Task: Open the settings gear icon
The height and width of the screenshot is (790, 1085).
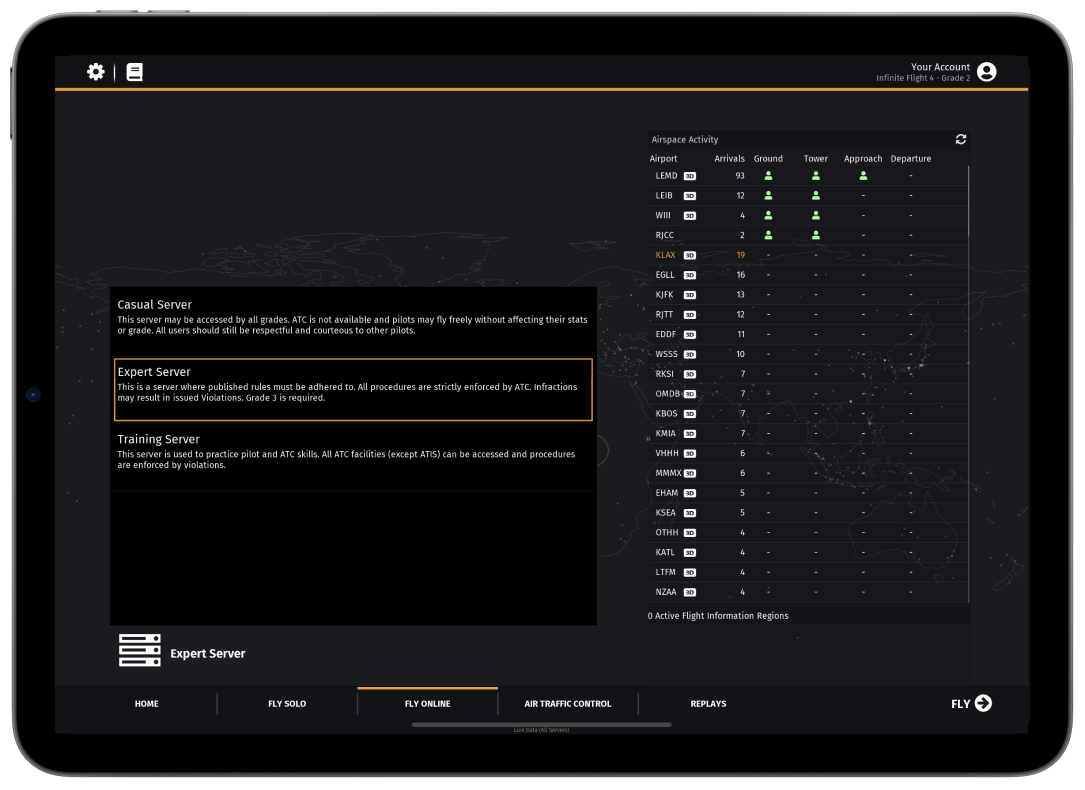Action: tap(96, 72)
